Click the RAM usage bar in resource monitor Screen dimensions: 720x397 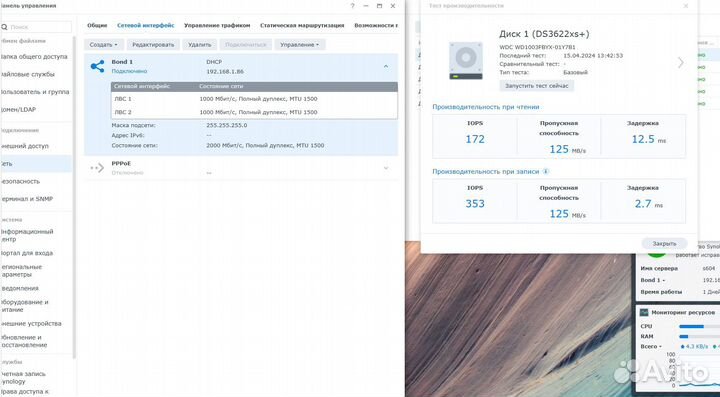[x=699, y=336]
